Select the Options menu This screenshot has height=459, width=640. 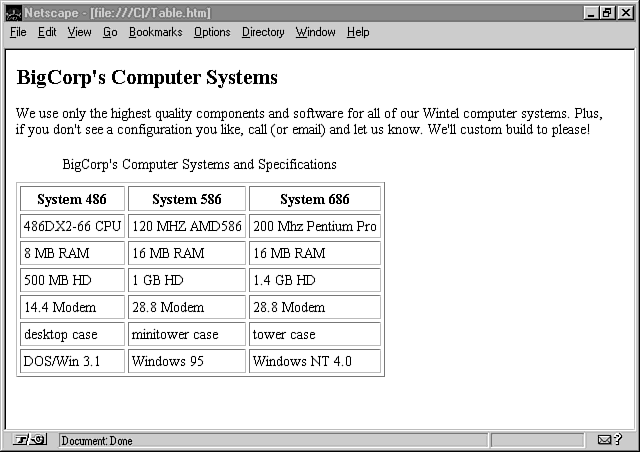212,32
